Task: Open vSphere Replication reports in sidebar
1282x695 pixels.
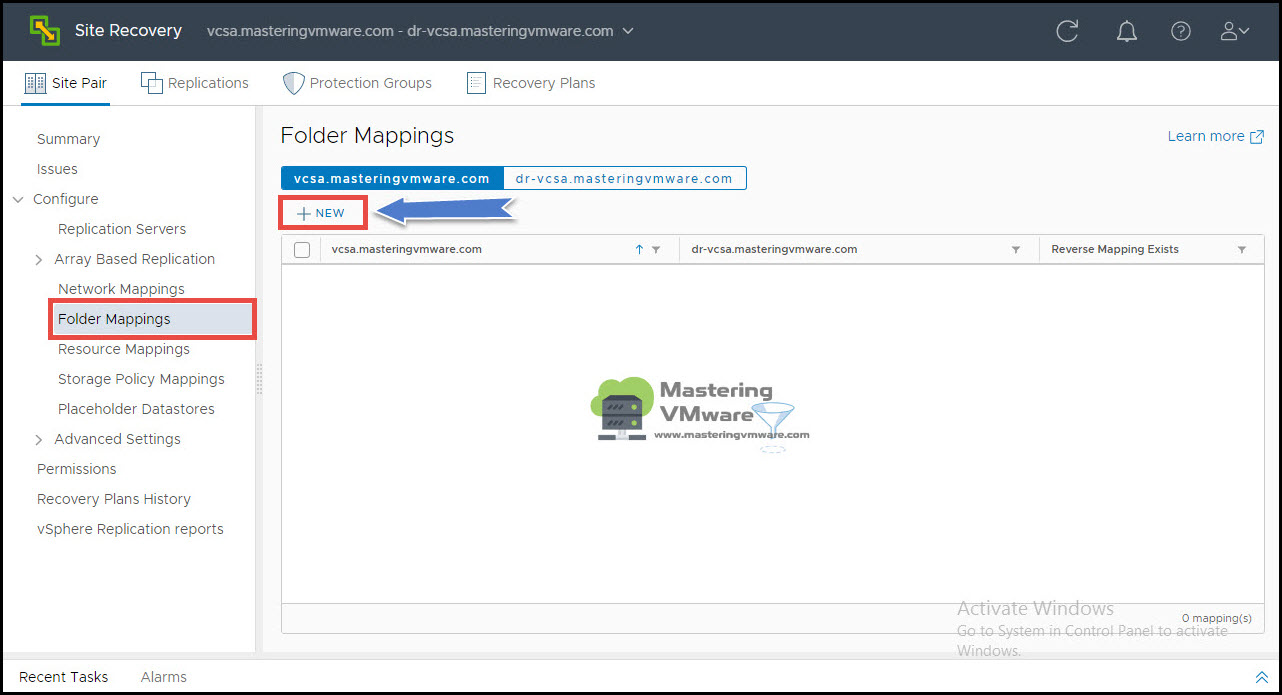Action: point(130,530)
